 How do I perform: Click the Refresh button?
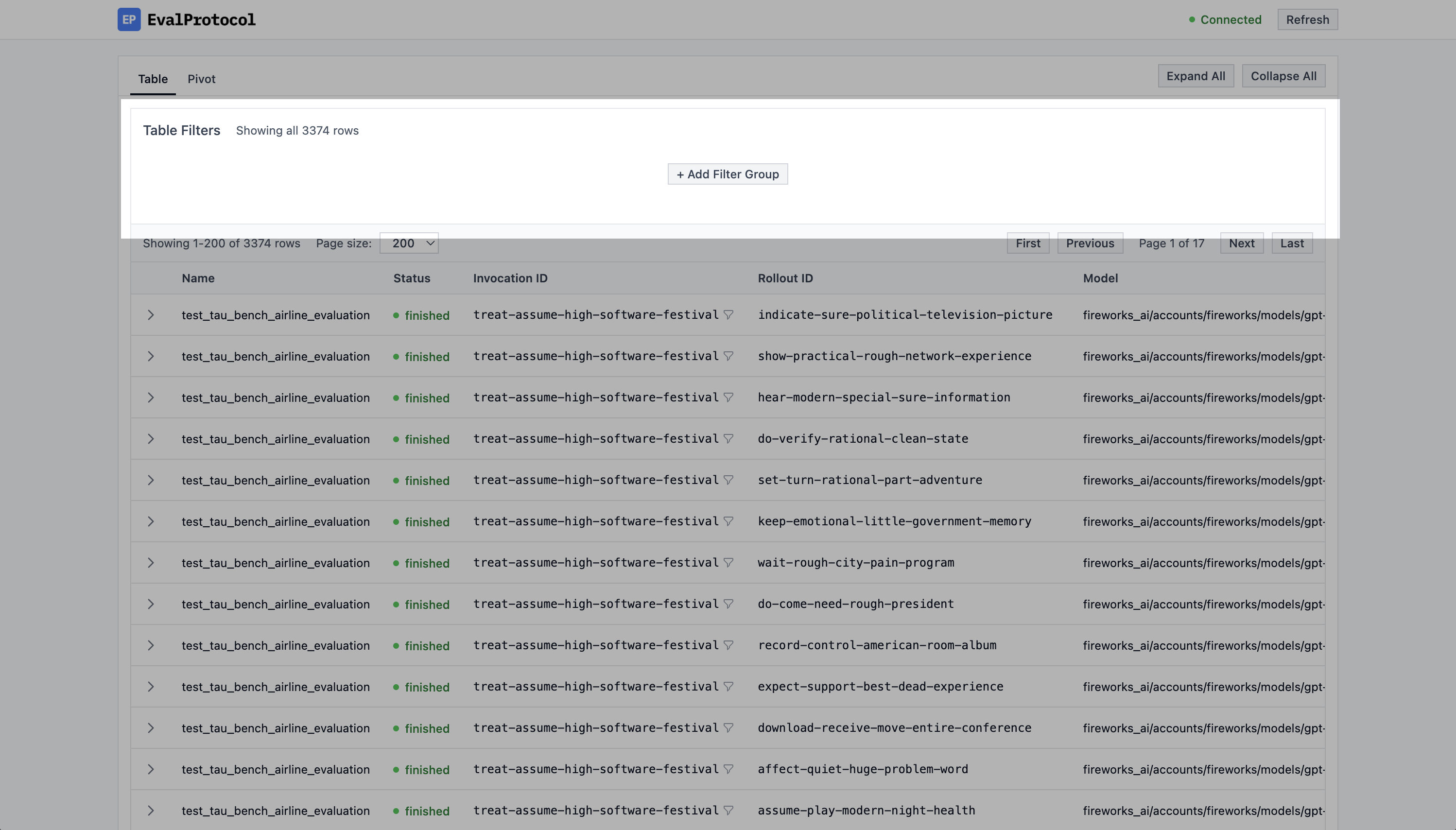[1307, 19]
